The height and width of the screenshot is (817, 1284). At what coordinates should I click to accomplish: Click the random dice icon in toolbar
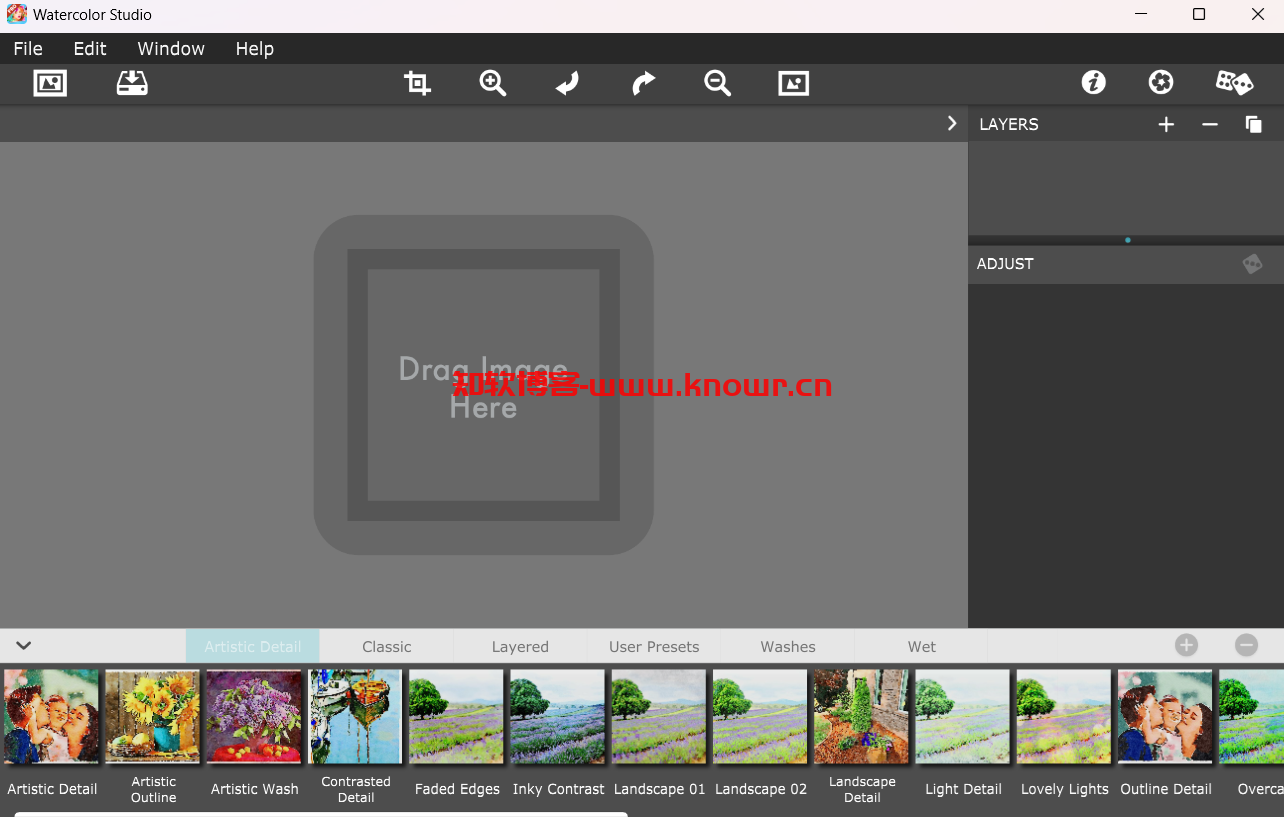1234,82
